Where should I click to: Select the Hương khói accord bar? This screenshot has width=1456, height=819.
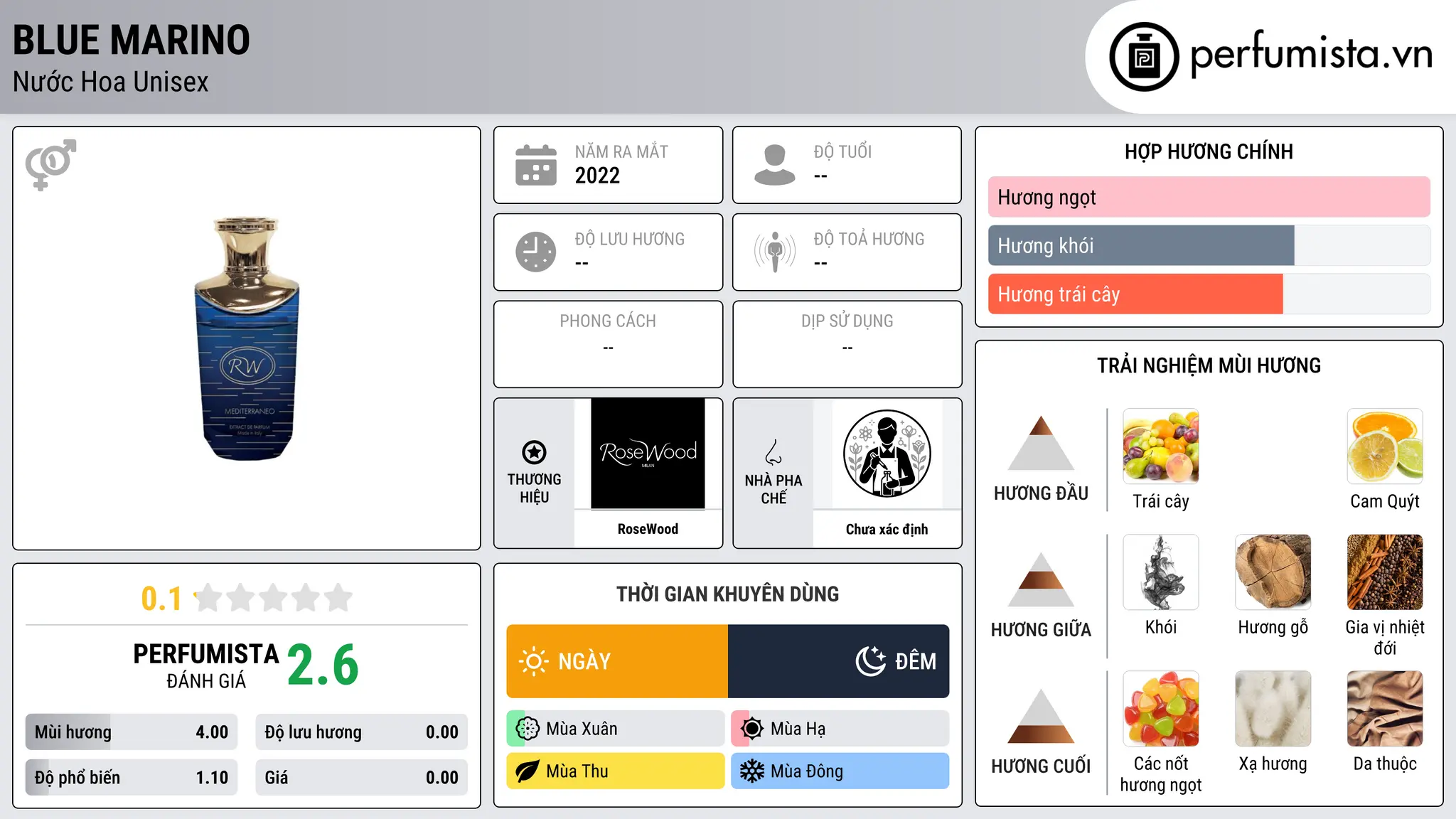point(1209,245)
